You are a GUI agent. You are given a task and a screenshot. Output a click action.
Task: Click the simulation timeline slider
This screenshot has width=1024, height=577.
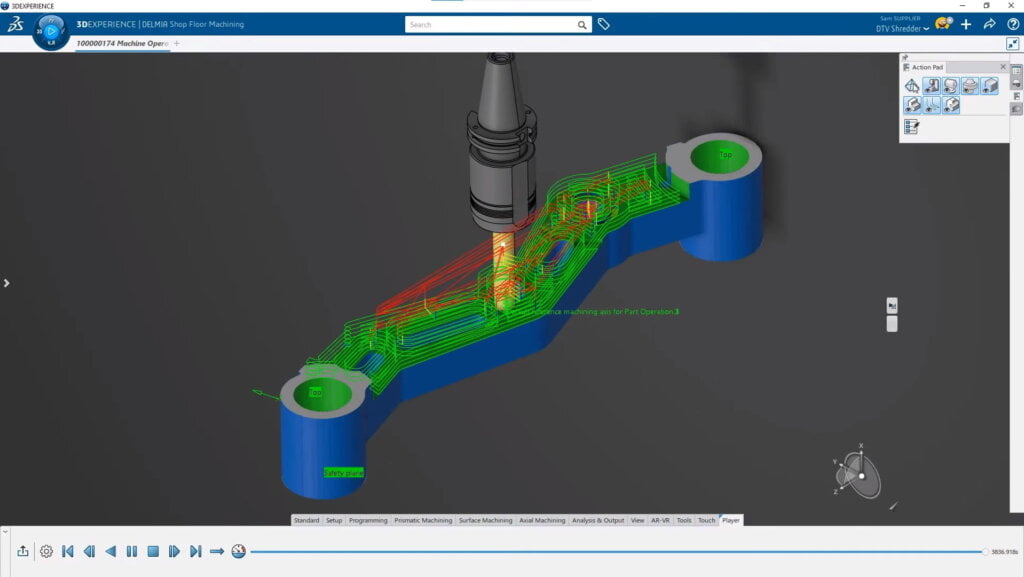tap(615, 551)
